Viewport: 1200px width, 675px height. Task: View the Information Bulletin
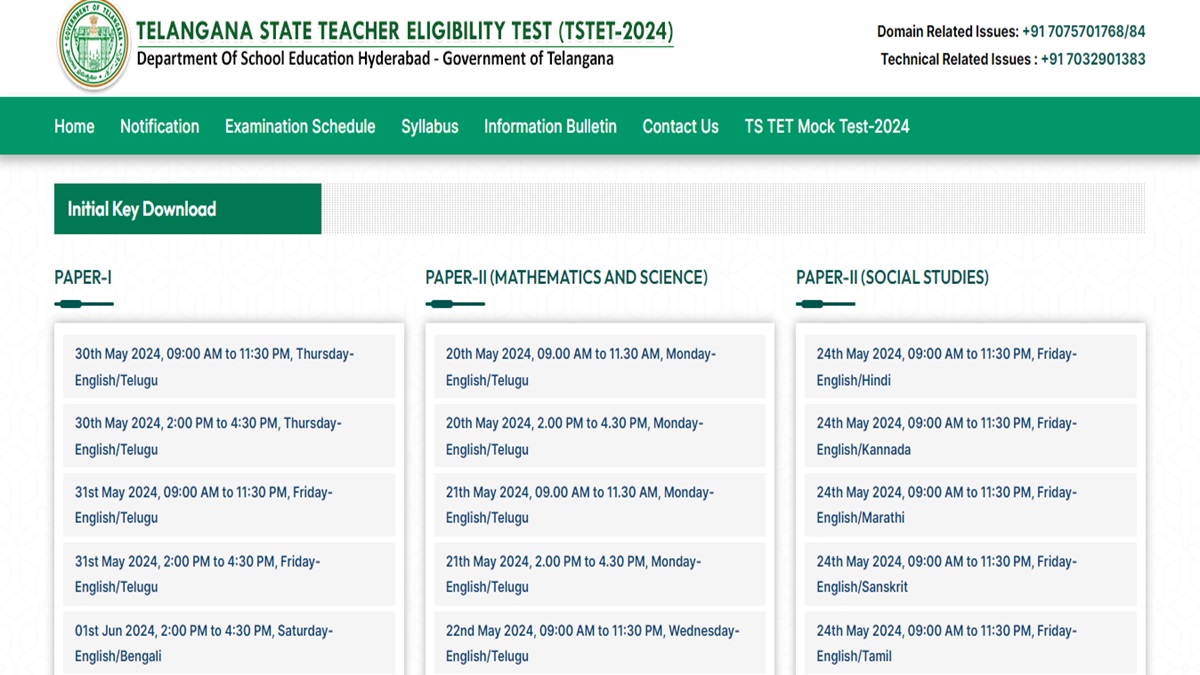coord(549,126)
